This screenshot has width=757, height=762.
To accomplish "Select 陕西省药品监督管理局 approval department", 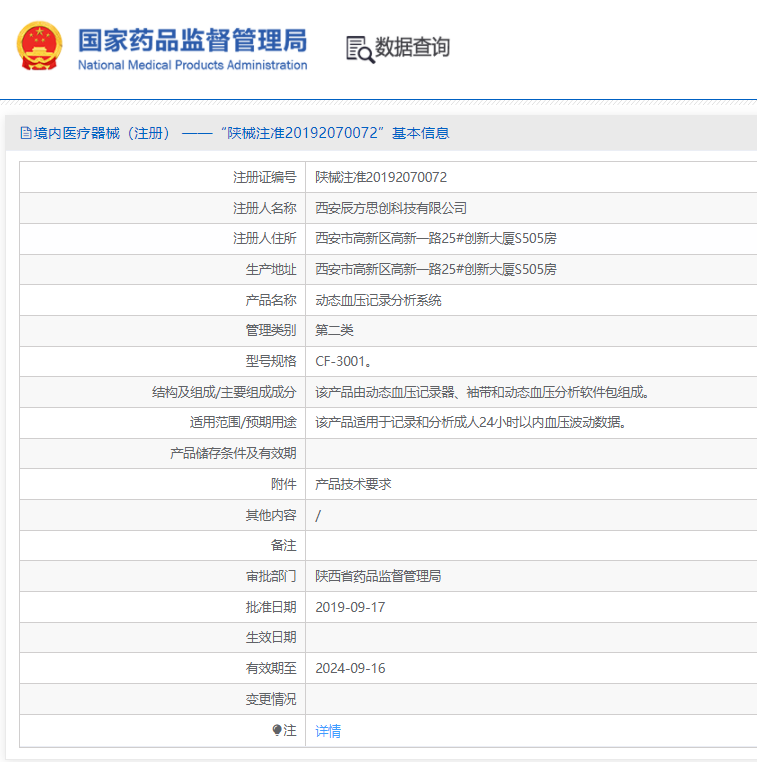I will click(x=378, y=576).
